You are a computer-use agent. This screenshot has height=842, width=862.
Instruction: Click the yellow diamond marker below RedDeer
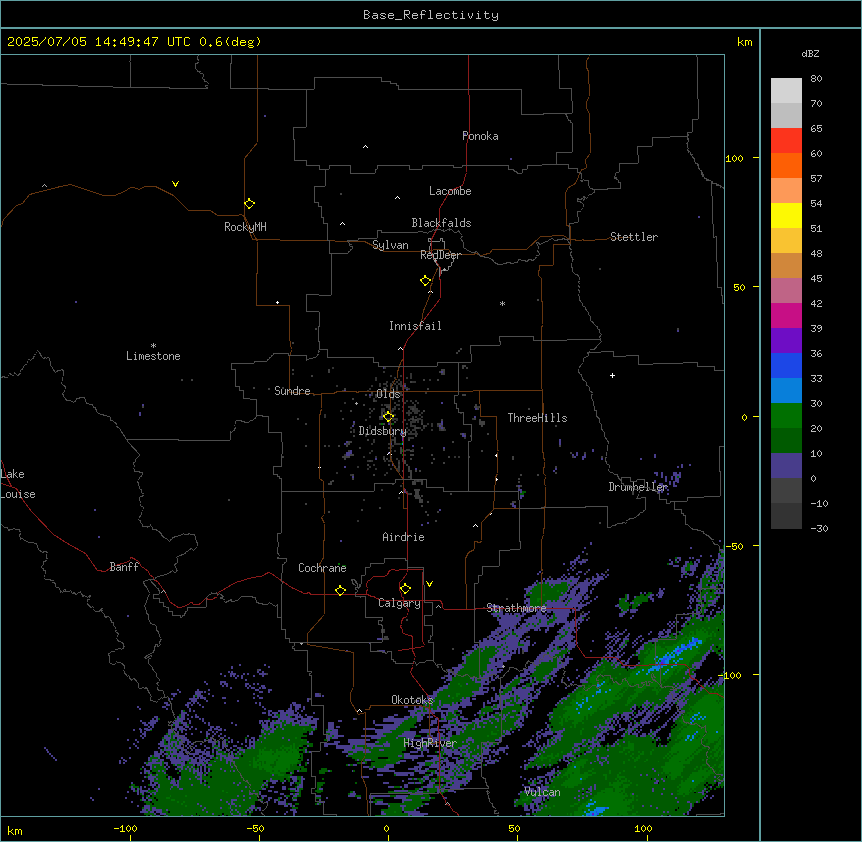(426, 281)
